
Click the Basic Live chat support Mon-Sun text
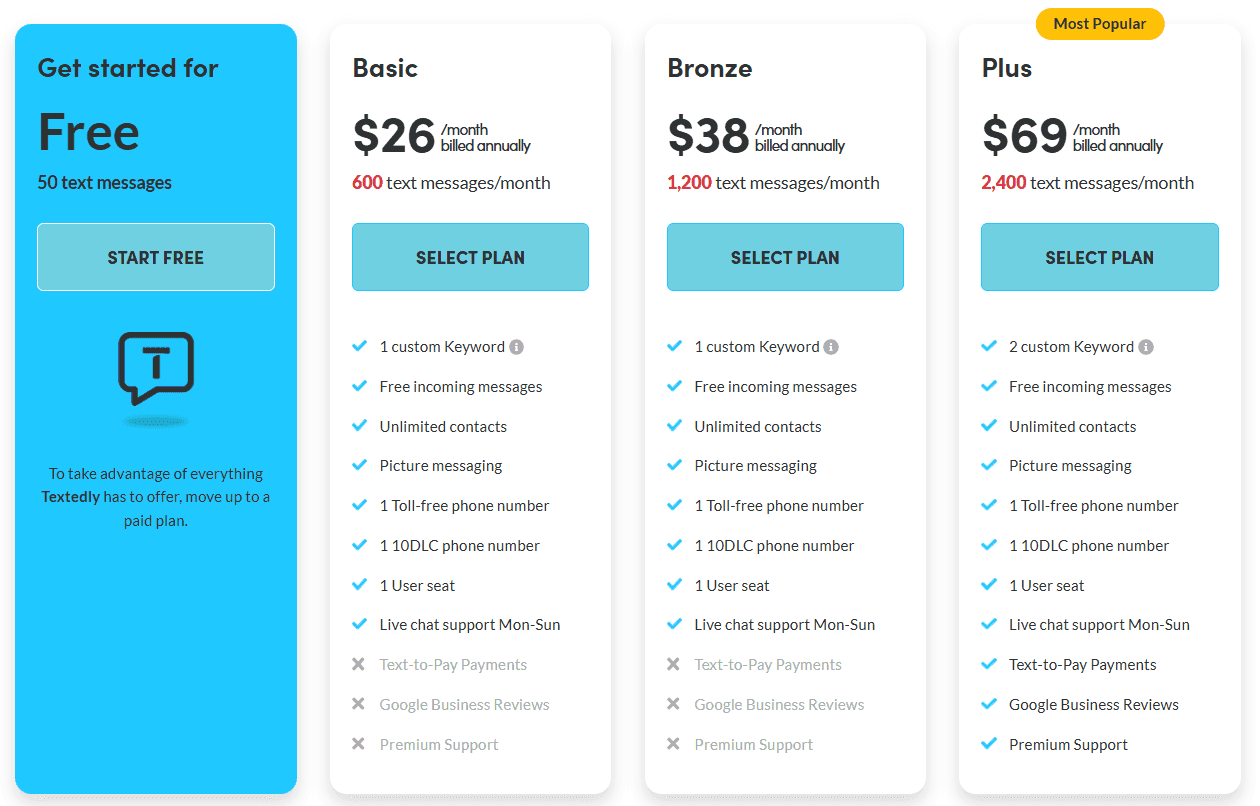pos(470,625)
